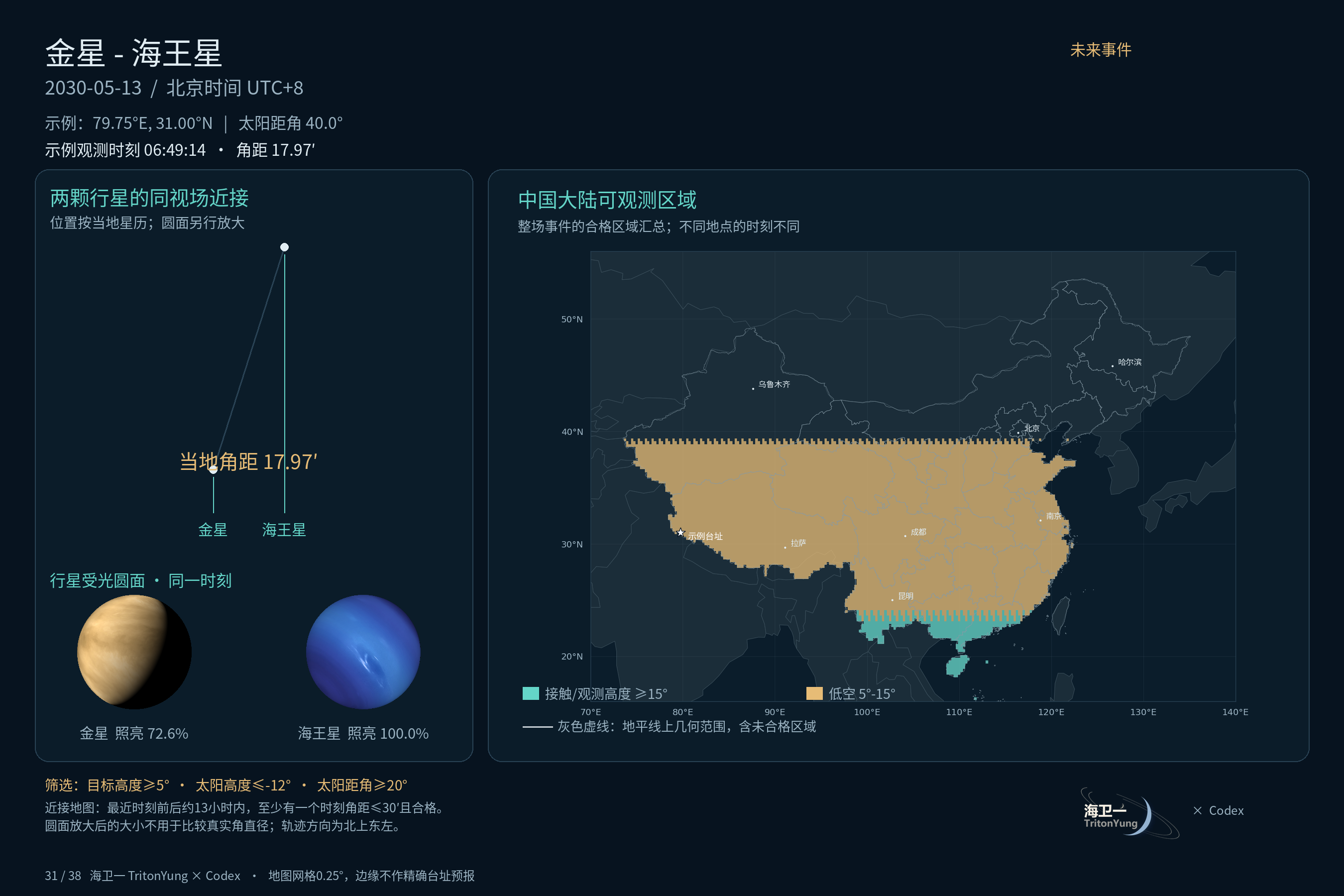Viewport: 1344px width, 896px height.
Task: Click the Venus disc image
Action: coord(134,652)
